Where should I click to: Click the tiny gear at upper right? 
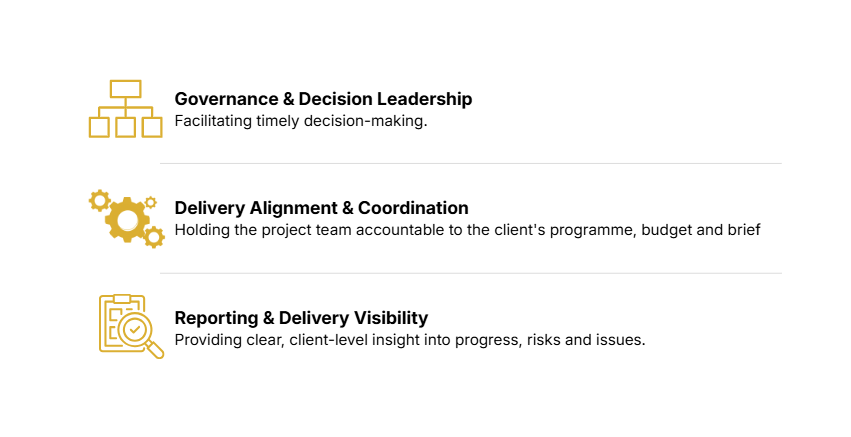coord(150,201)
